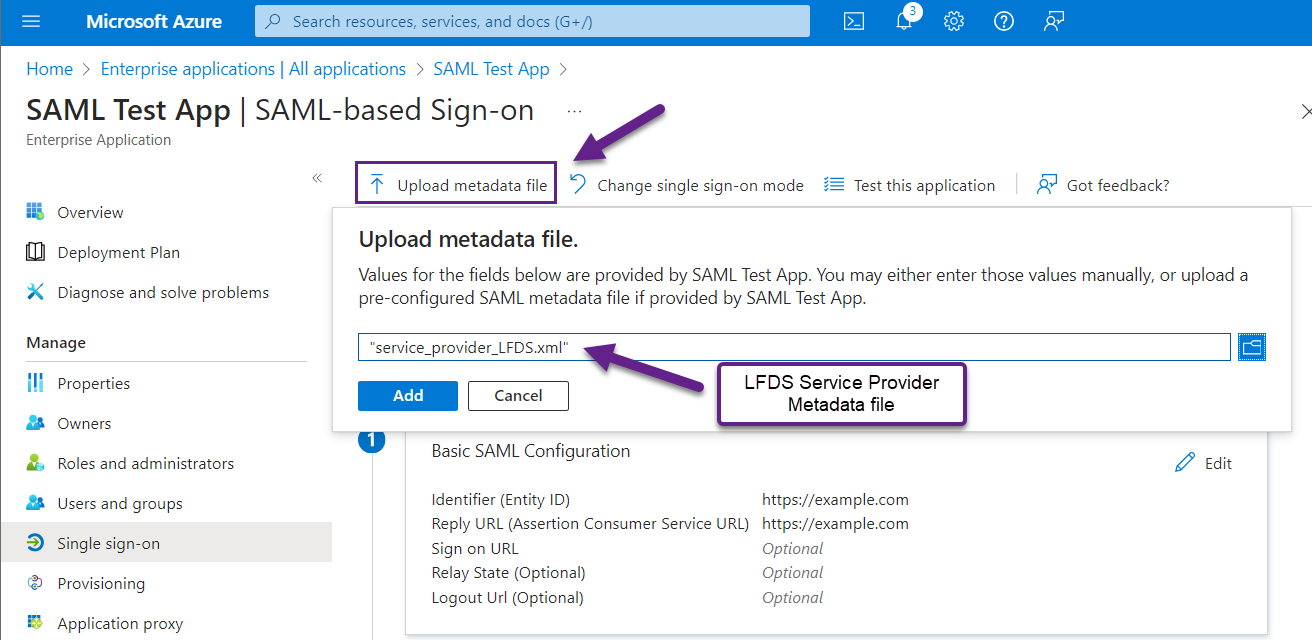Click the Users and groups icon
This screenshot has width=1312, height=640.
pos(35,503)
